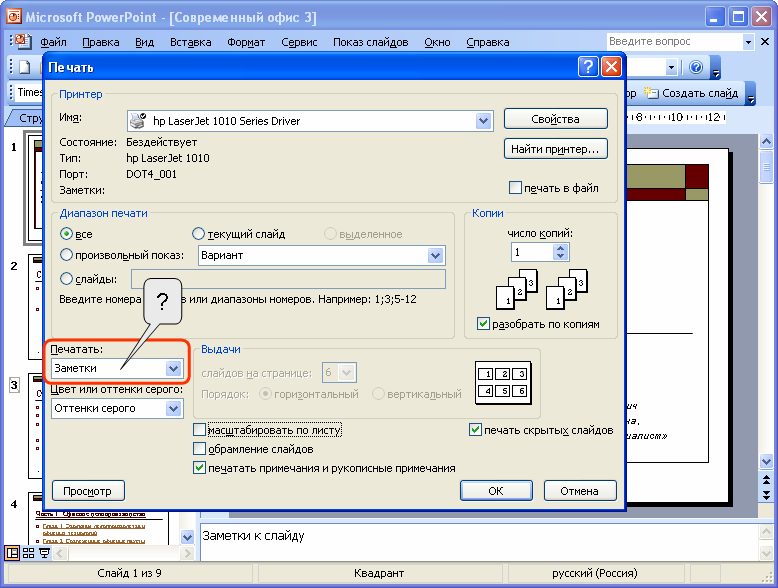The height and width of the screenshot is (588, 778).
Task: Toggle 'печатать примечания и рукописные примечания' checkbox
Action: click(x=199, y=467)
